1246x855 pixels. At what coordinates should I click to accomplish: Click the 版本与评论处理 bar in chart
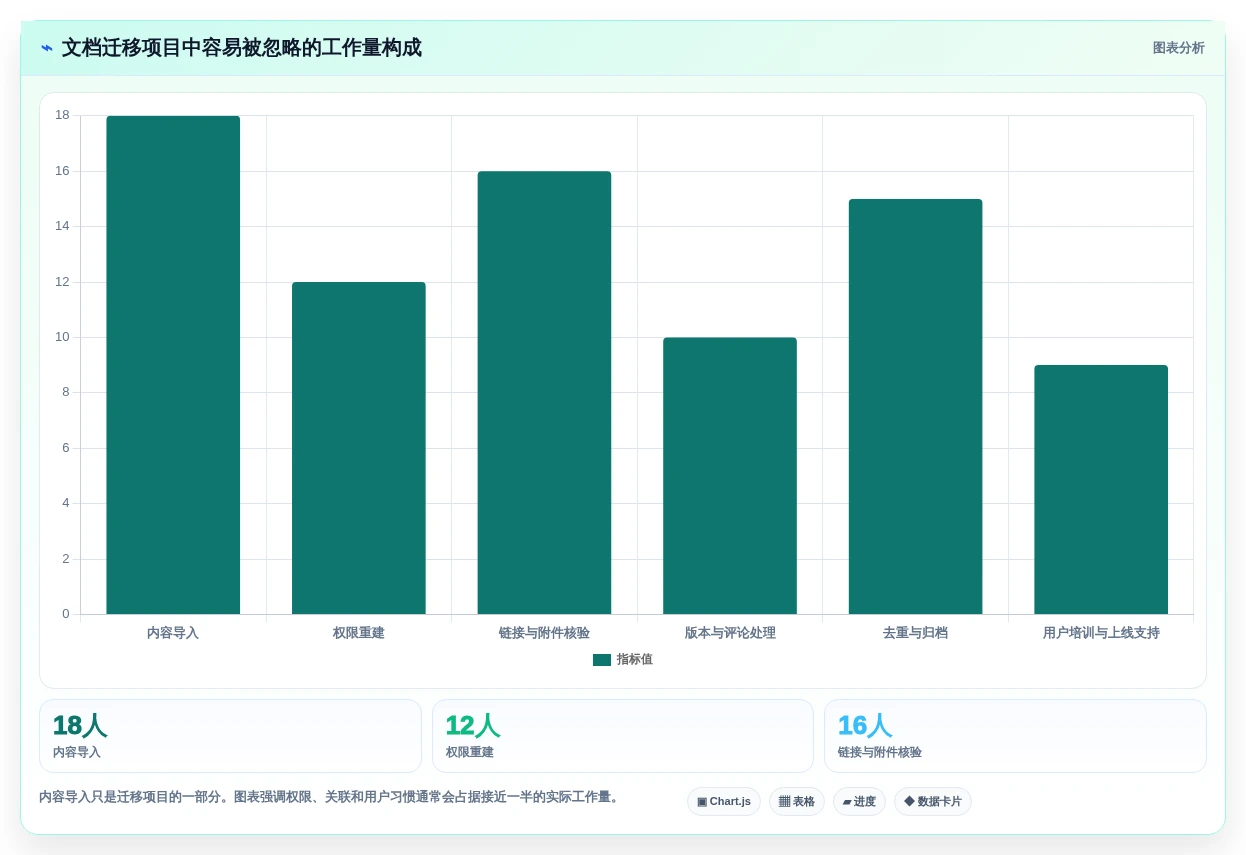pos(730,476)
